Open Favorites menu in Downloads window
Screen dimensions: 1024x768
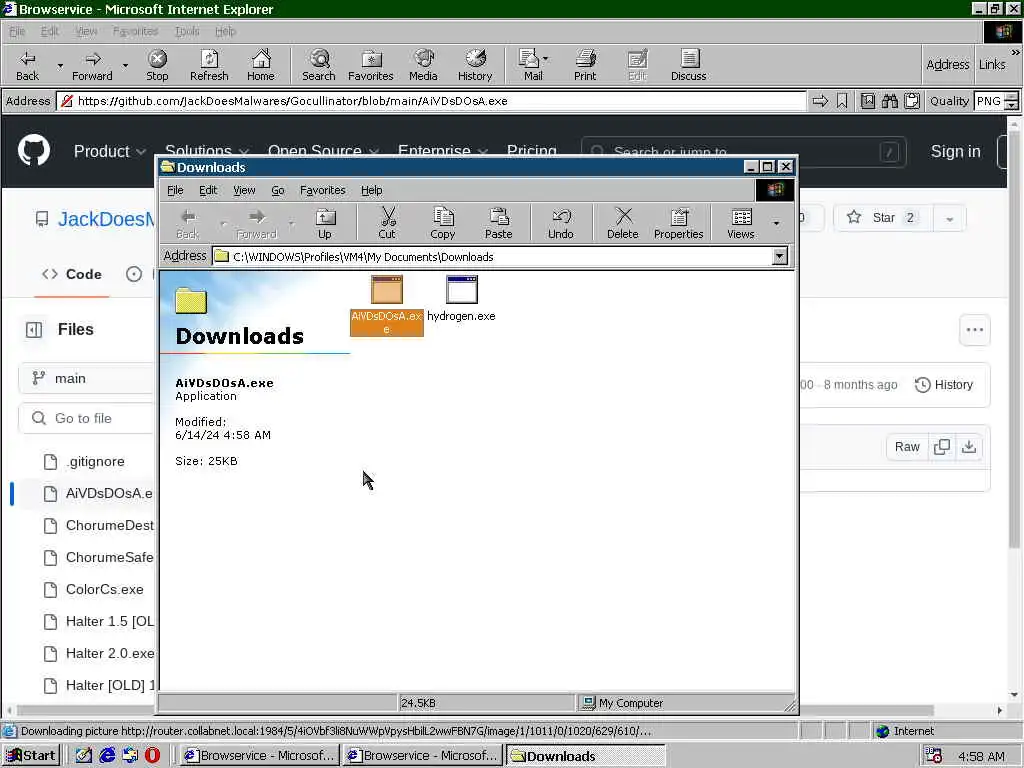pos(323,190)
